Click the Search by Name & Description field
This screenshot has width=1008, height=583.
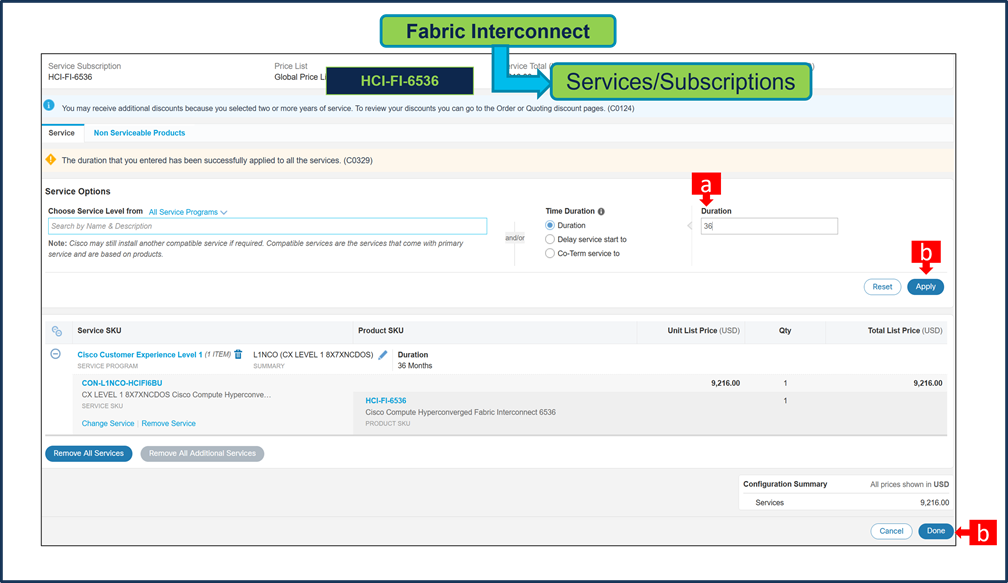tap(267, 226)
